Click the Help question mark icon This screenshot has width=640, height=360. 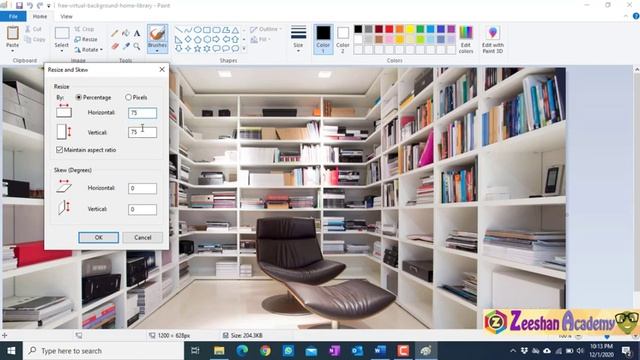tap(636, 16)
